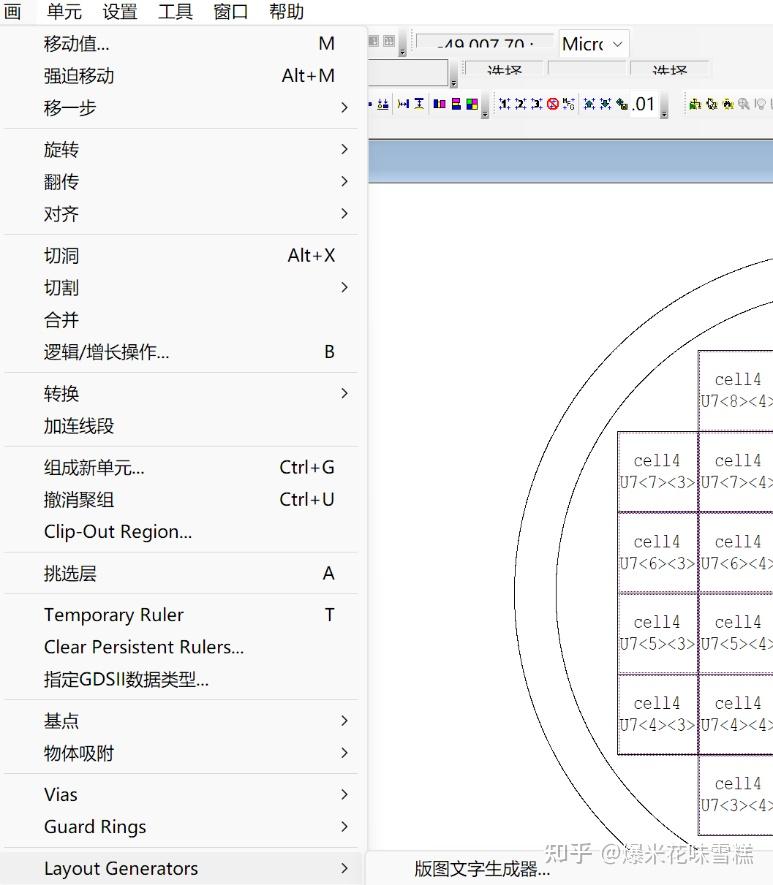Click the tile horizontally colored icon
Viewport: 773px width, 885px height.
440,104
